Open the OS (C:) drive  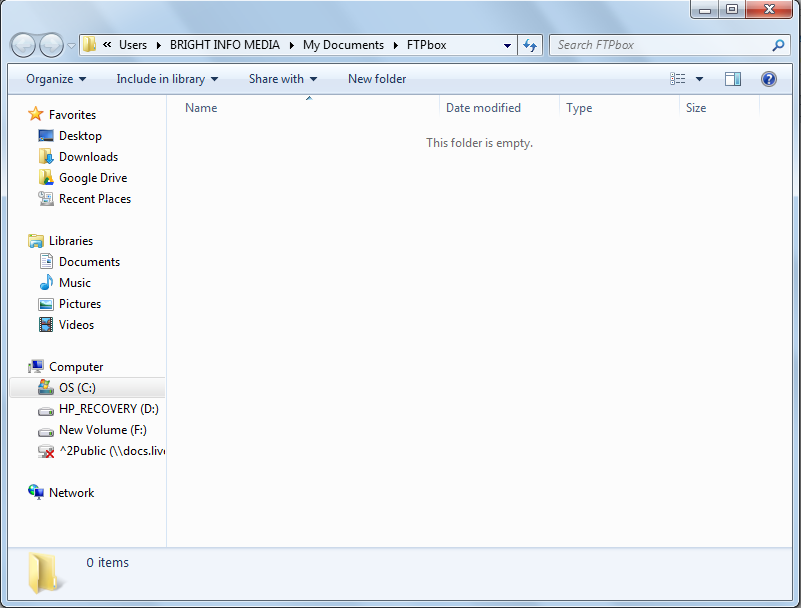click(x=77, y=388)
